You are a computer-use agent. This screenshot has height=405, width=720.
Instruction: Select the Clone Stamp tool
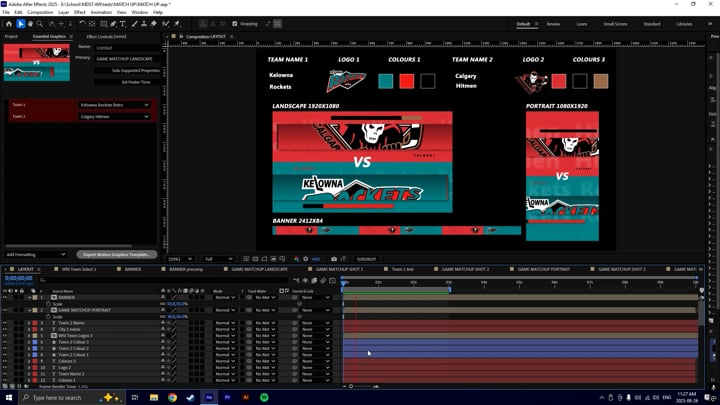click(144, 24)
